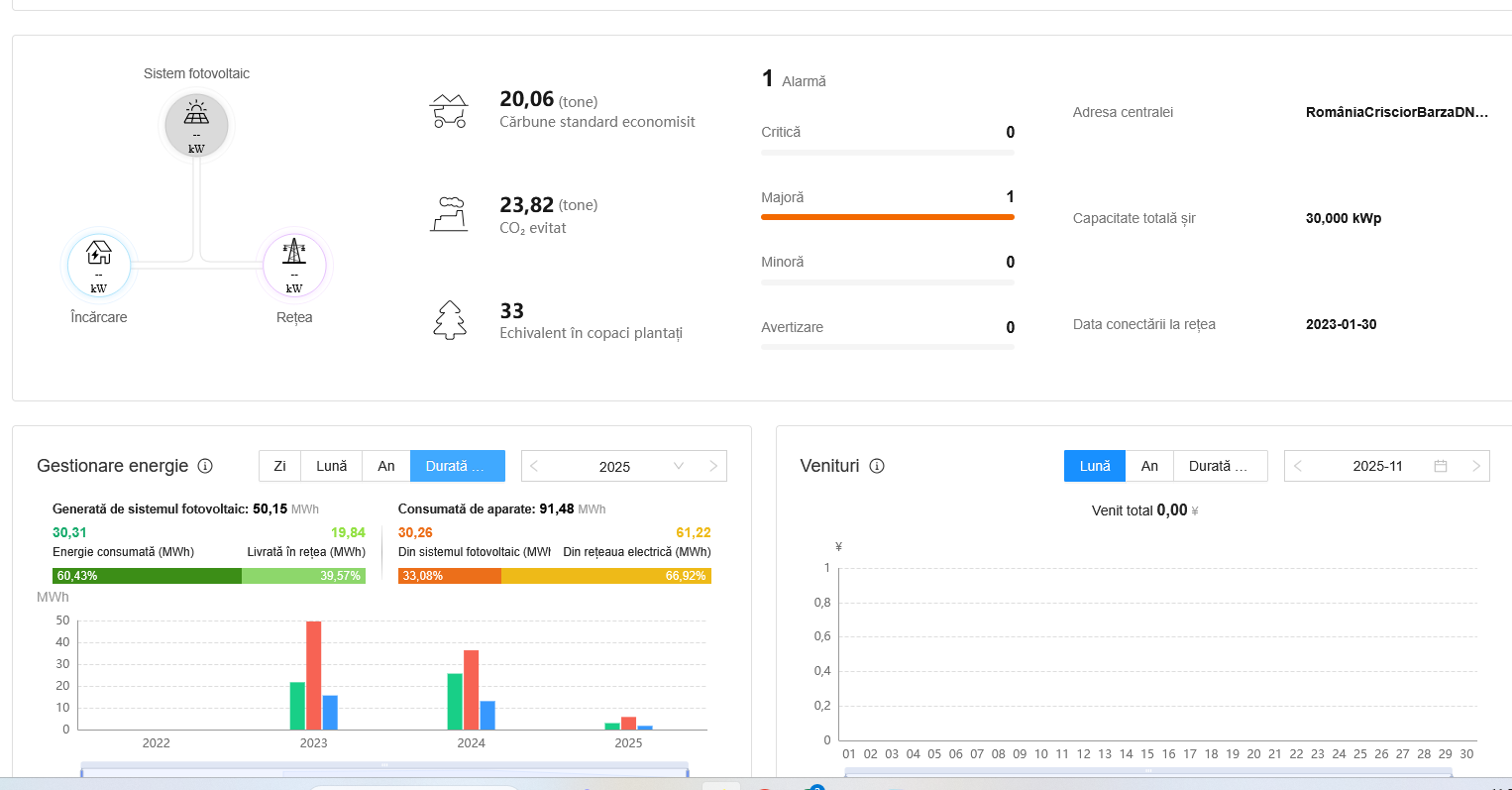Click the 2025-11 revenue date field
Screen dimensions: 1512x790
click(x=1377, y=466)
